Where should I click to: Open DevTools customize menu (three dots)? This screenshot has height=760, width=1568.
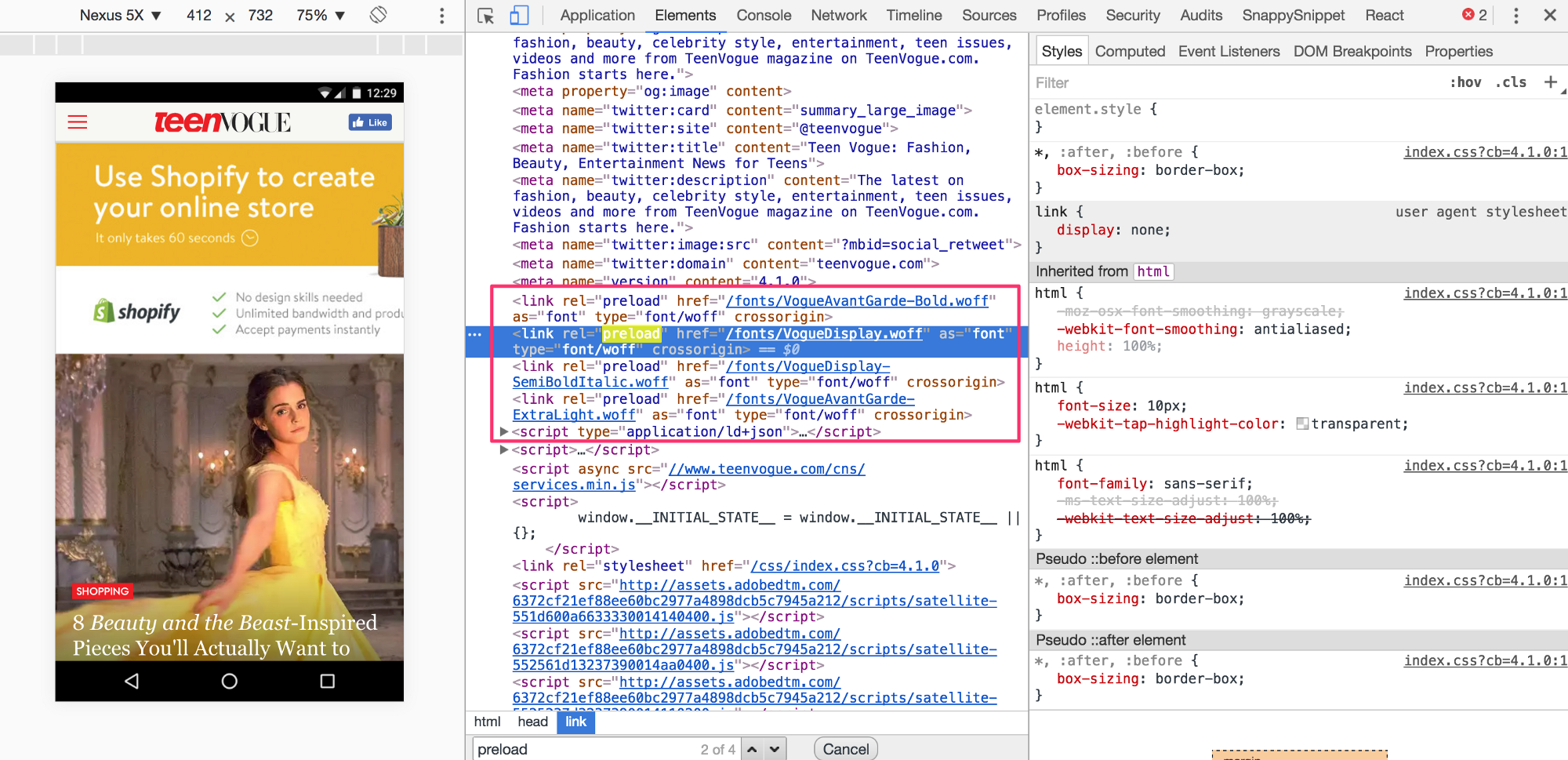pos(1516,16)
